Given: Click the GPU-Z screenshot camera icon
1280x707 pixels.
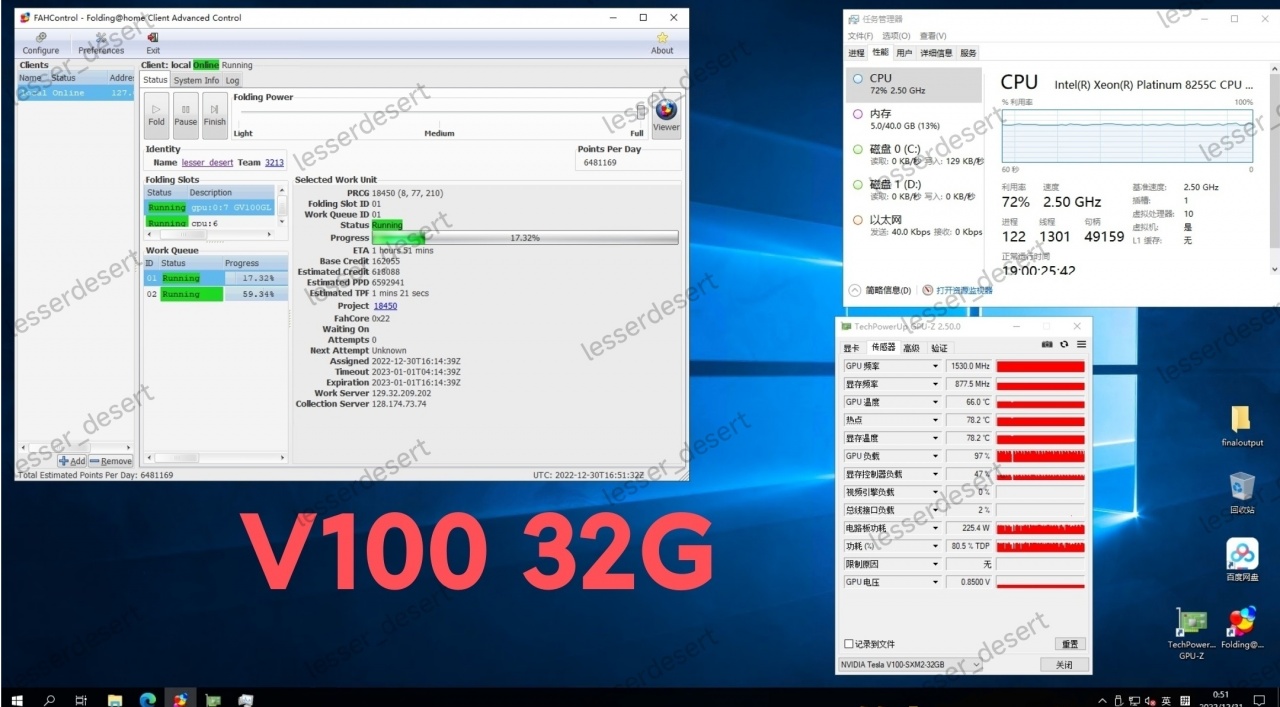Looking at the screenshot, I should [x=1047, y=345].
